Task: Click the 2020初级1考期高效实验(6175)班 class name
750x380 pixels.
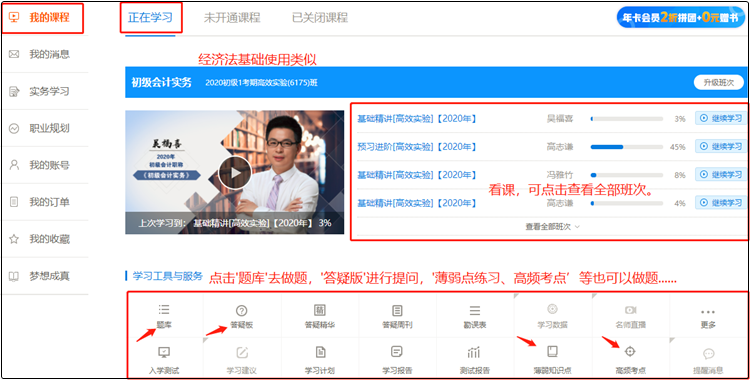Action: pyautogui.click(x=261, y=83)
